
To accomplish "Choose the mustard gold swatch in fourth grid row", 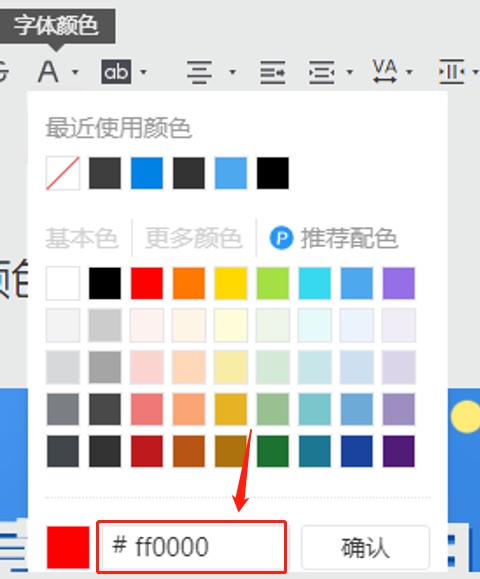I will [x=231, y=409].
